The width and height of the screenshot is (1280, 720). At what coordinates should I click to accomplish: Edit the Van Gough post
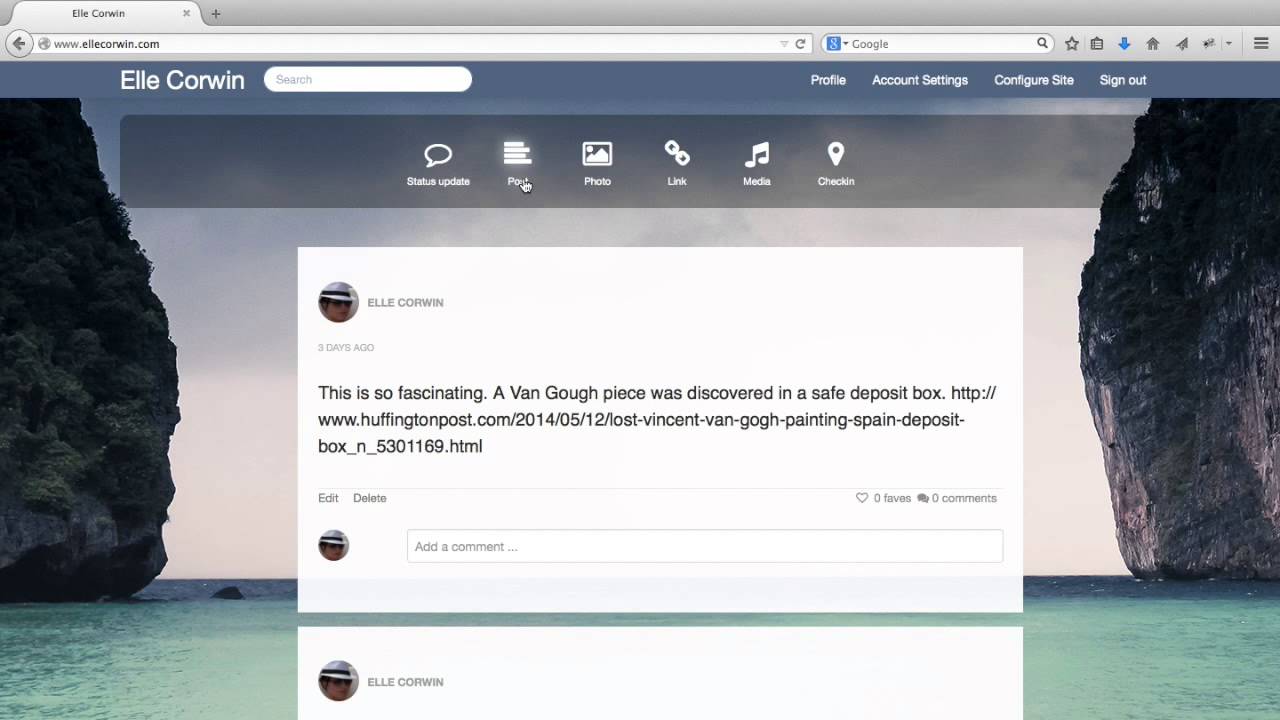click(328, 498)
